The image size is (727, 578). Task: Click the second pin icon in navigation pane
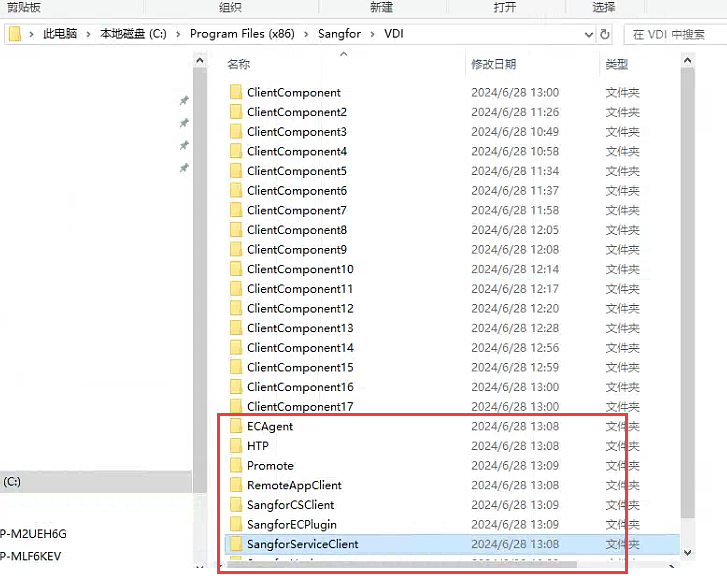click(184, 122)
